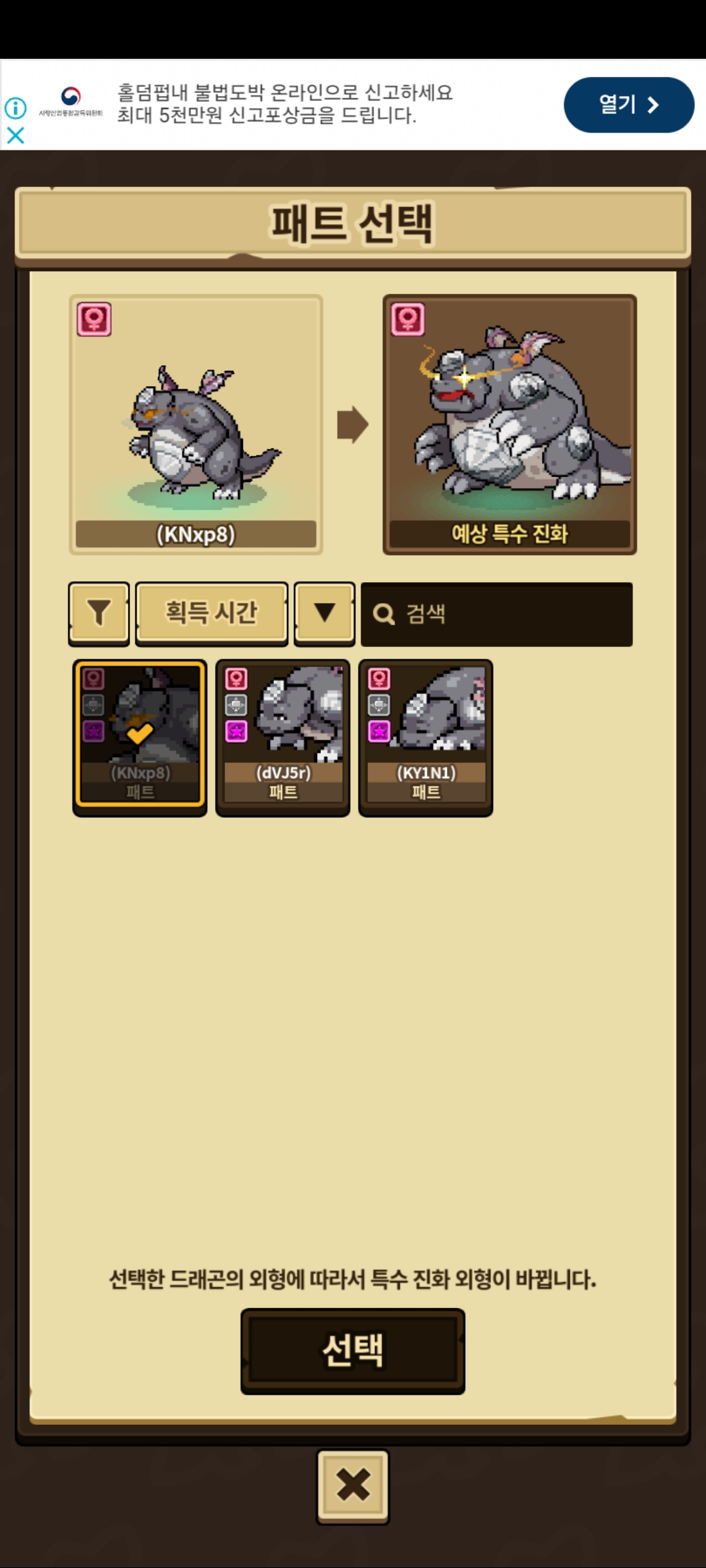Open the ad with 열기 button

pyautogui.click(x=628, y=105)
